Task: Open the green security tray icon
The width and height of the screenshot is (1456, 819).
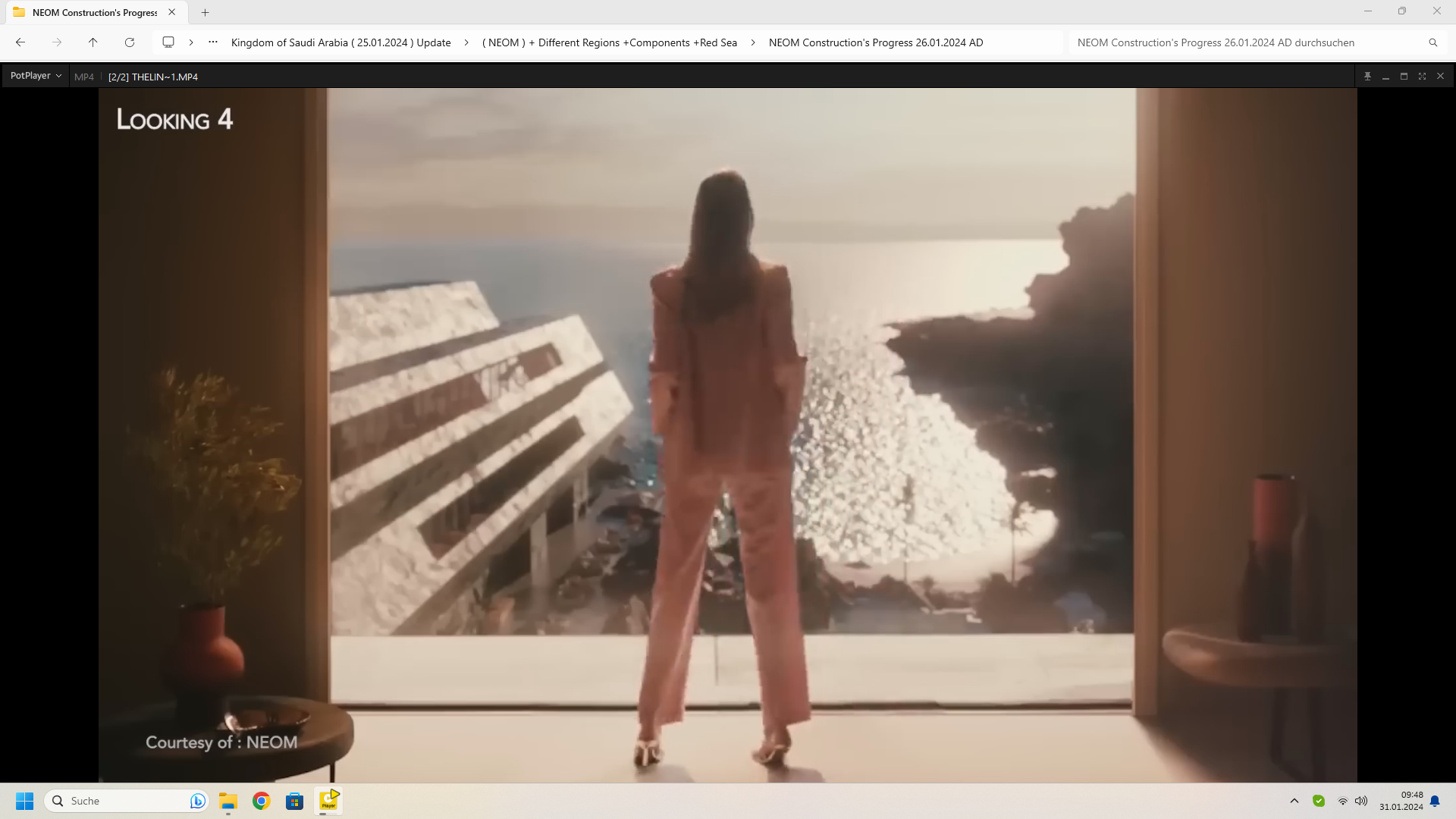Action: pos(1319,801)
